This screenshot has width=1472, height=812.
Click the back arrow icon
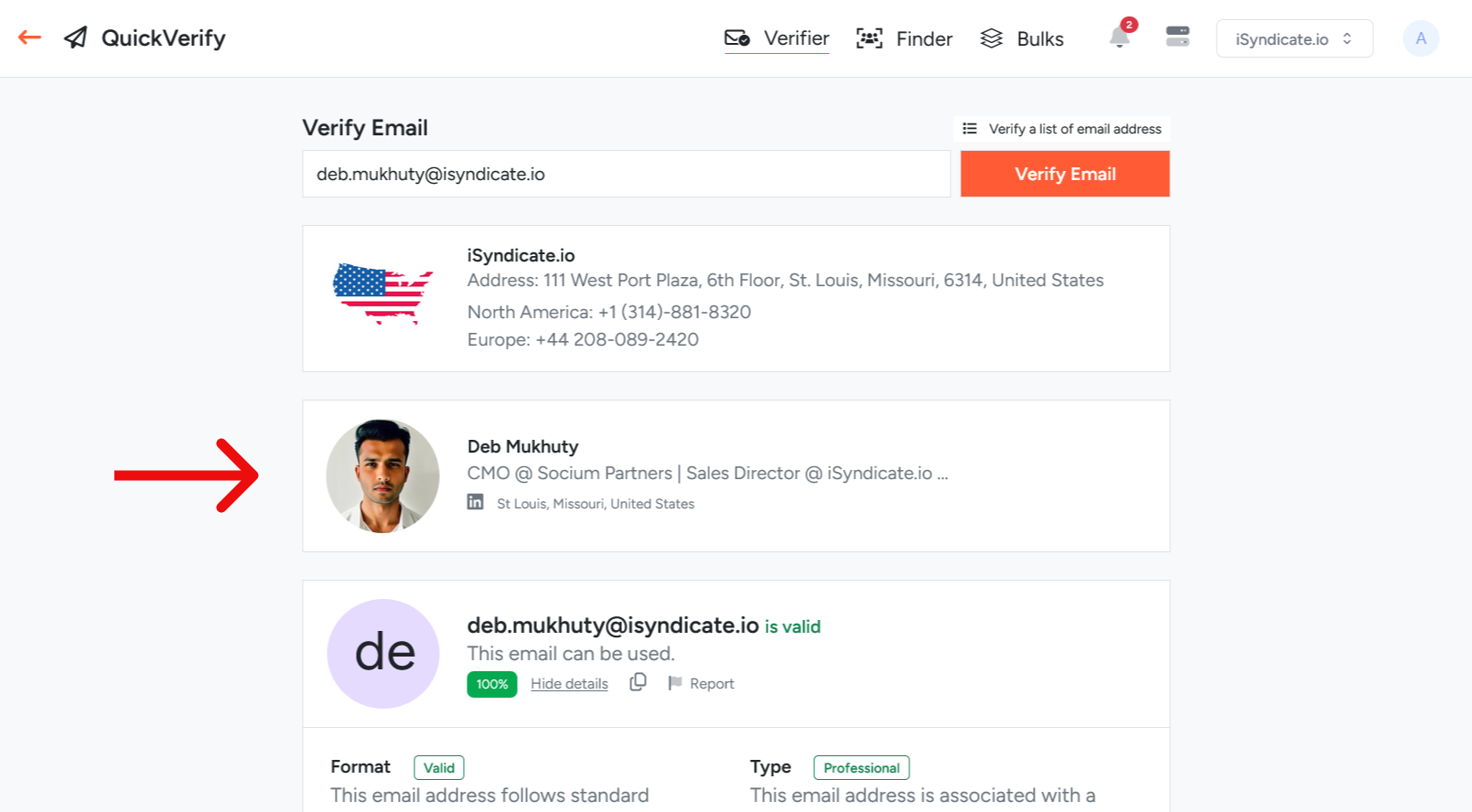tap(28, 37)
